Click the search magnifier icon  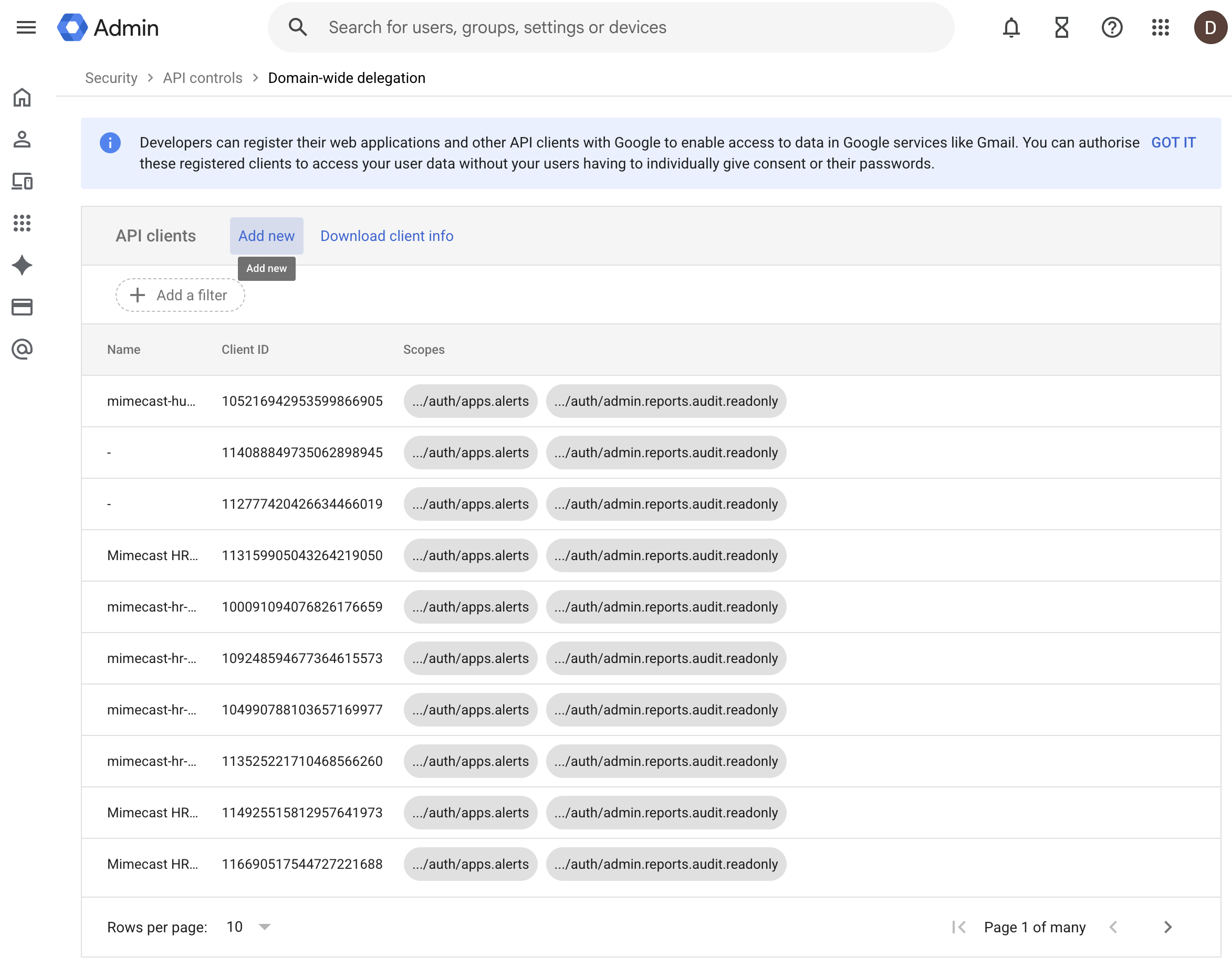pos(298,27)
